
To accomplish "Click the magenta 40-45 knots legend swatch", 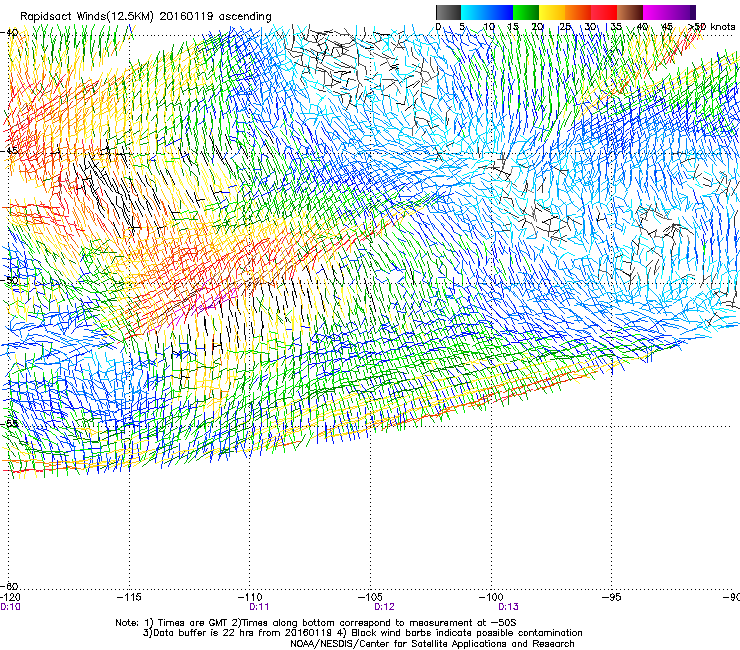I will (656, 12).
